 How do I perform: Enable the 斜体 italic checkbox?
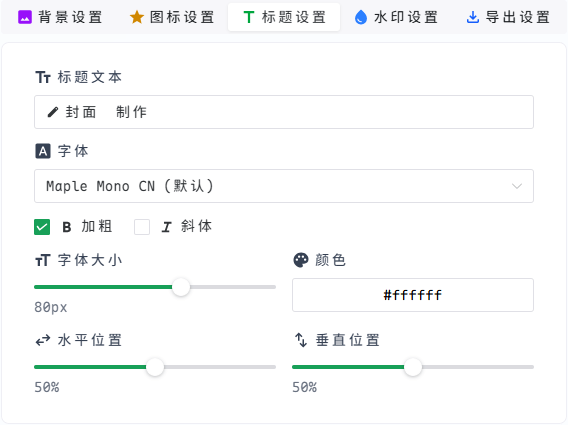(x=142, y=227)
